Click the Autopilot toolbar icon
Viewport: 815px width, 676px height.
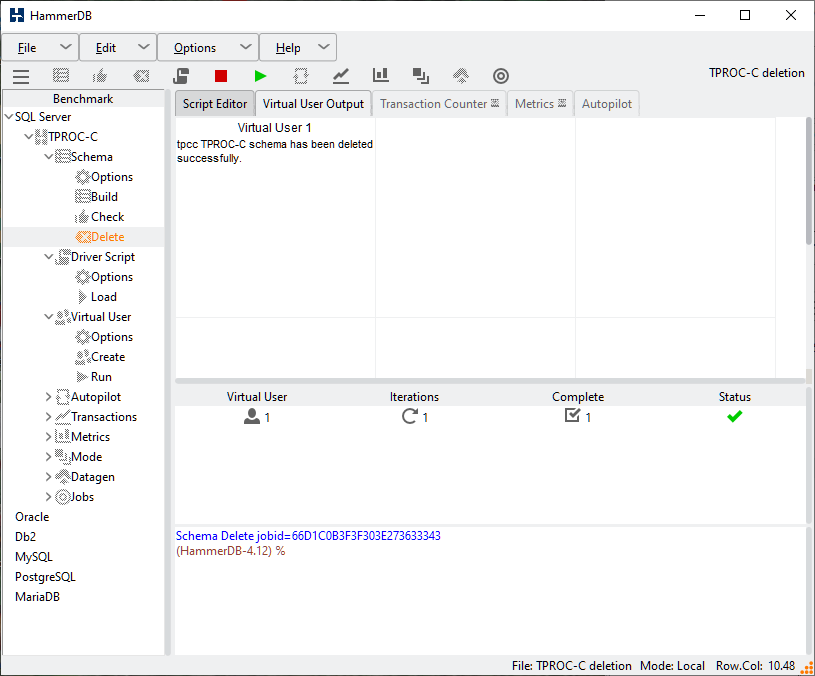point(301,76)
